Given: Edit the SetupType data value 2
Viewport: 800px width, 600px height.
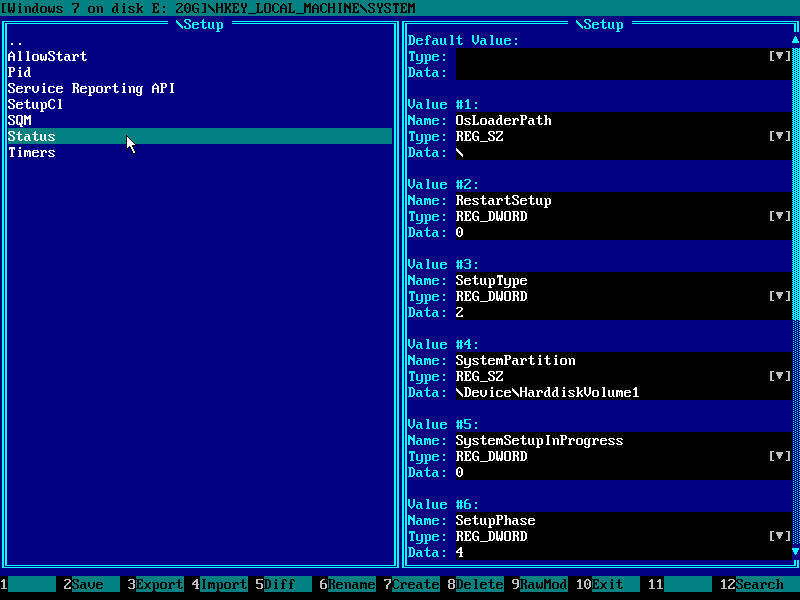Looking at the screenshot, I should pyautogui.click(x=623, y=312).
